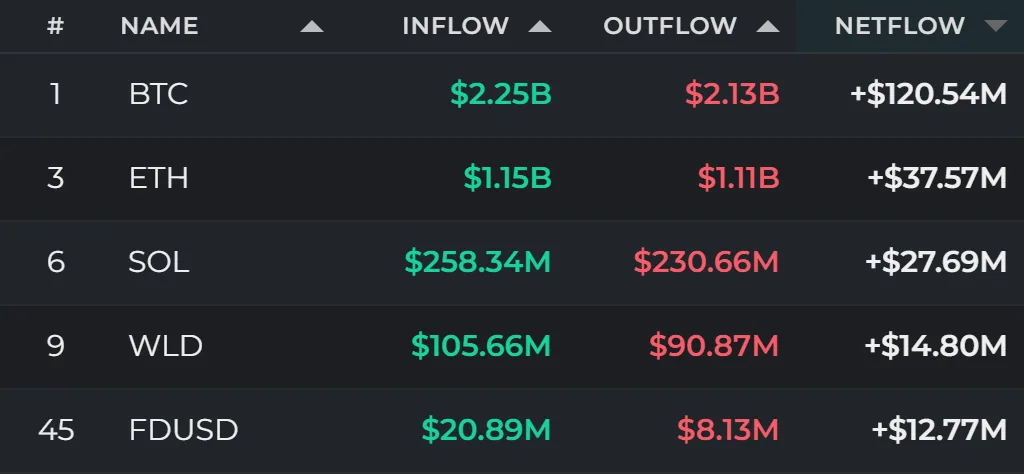
Task: Click SOL outflow value $230.66M
Action: [707, 262]
